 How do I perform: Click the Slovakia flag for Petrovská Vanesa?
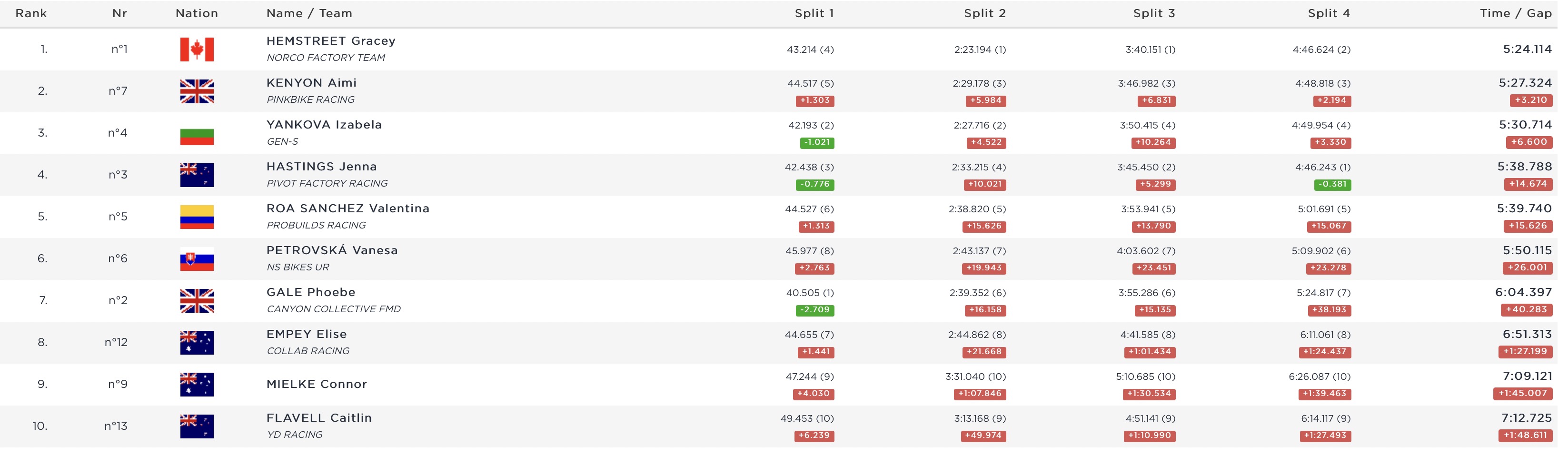click(x=197, y=259)
